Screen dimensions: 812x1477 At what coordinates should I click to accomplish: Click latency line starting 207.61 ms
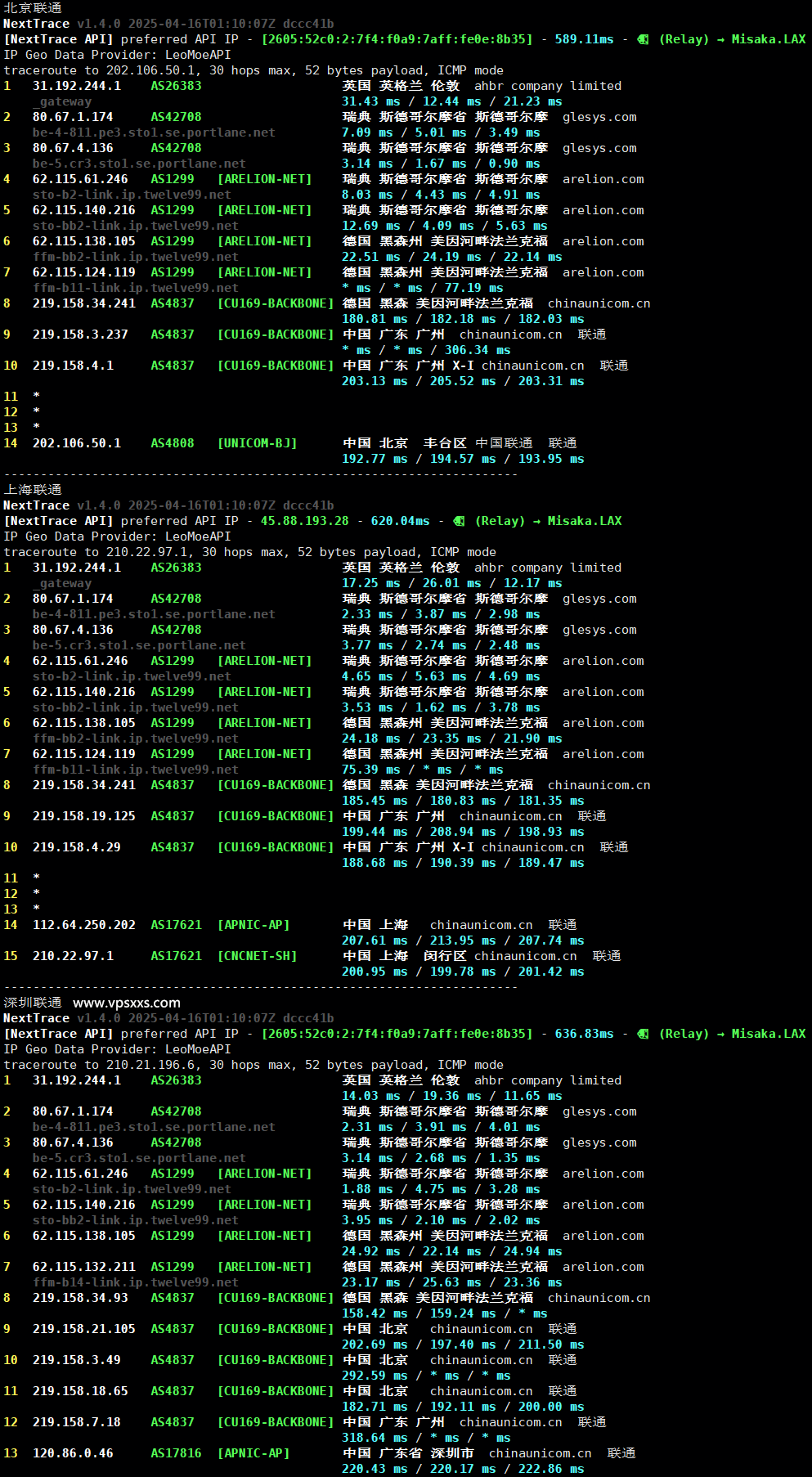click(x=463, y=941)
